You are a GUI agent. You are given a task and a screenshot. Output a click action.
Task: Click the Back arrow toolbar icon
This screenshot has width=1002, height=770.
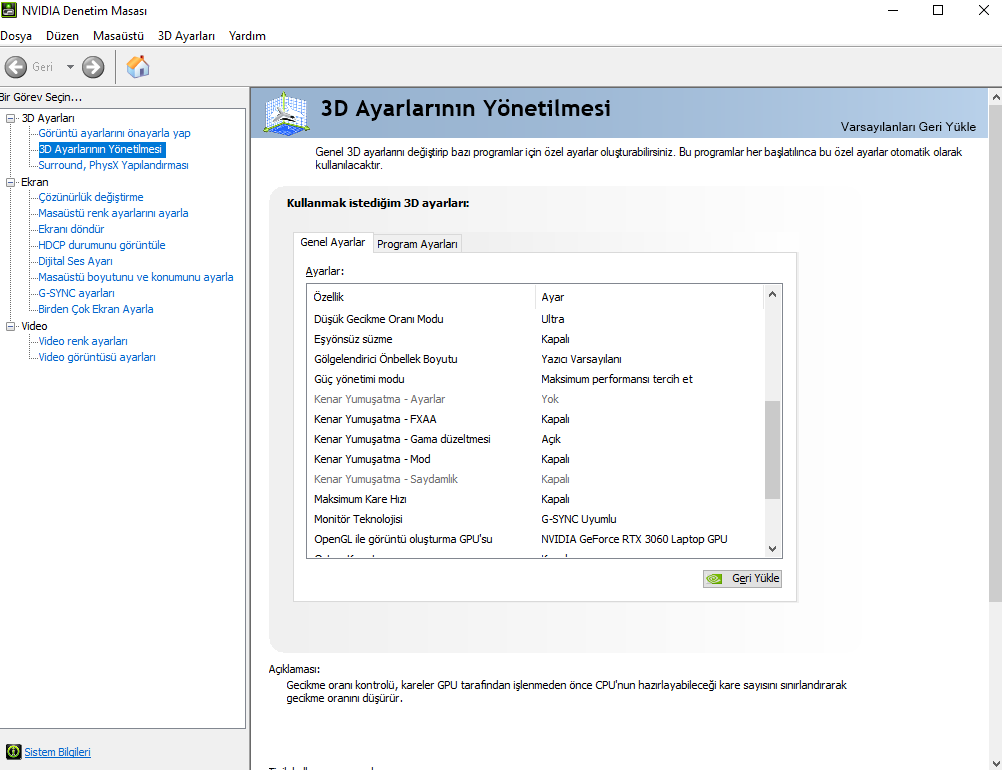coord(16,67)
